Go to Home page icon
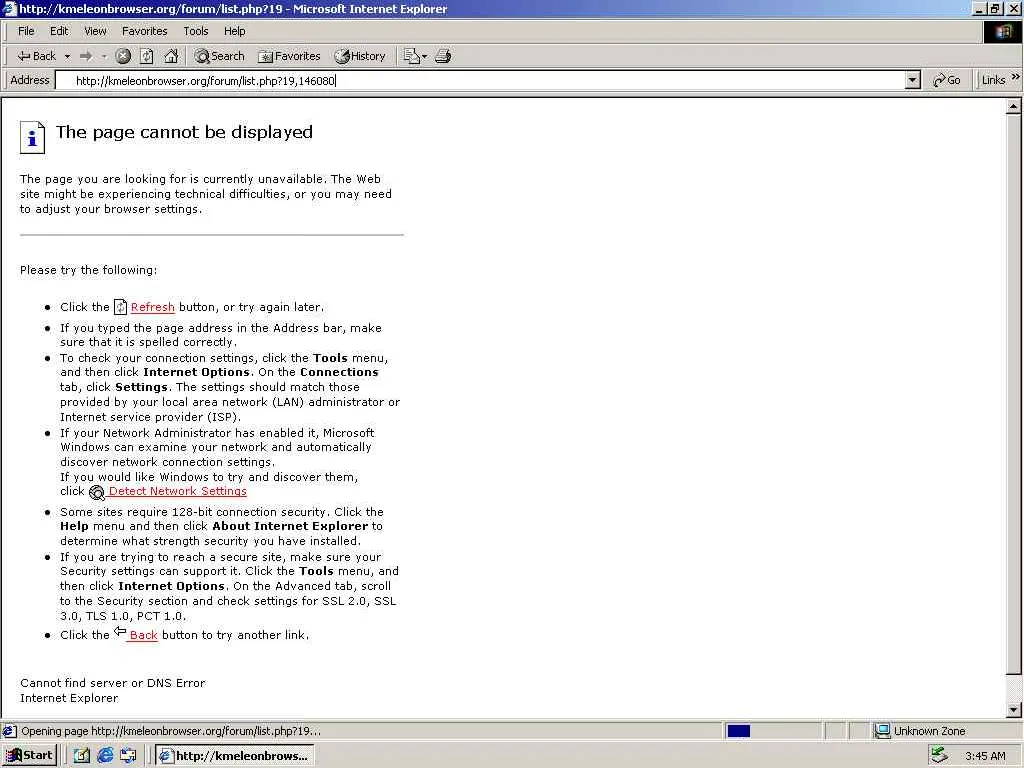The height and width of the screenshot is (768, 1024). pos(171,56)
